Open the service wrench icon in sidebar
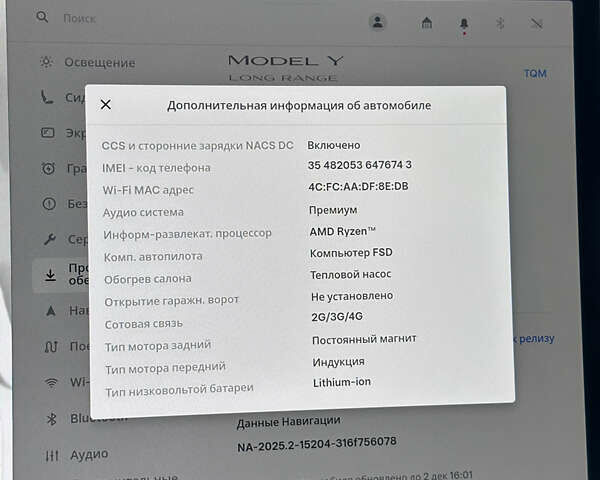Screen dimensions: 600x480 click(48, 240)
